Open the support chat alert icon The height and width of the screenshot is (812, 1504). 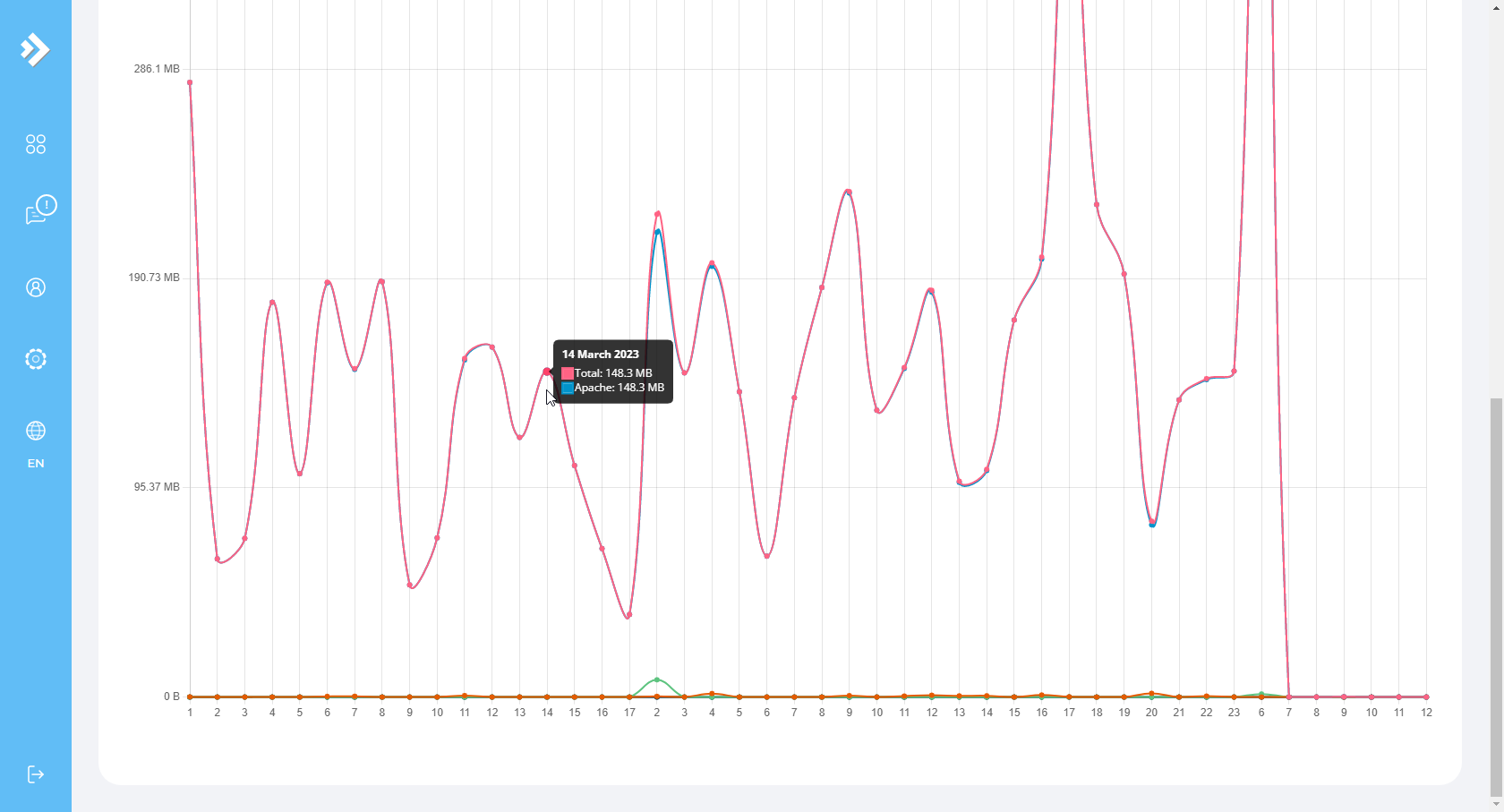click(40, 209)
